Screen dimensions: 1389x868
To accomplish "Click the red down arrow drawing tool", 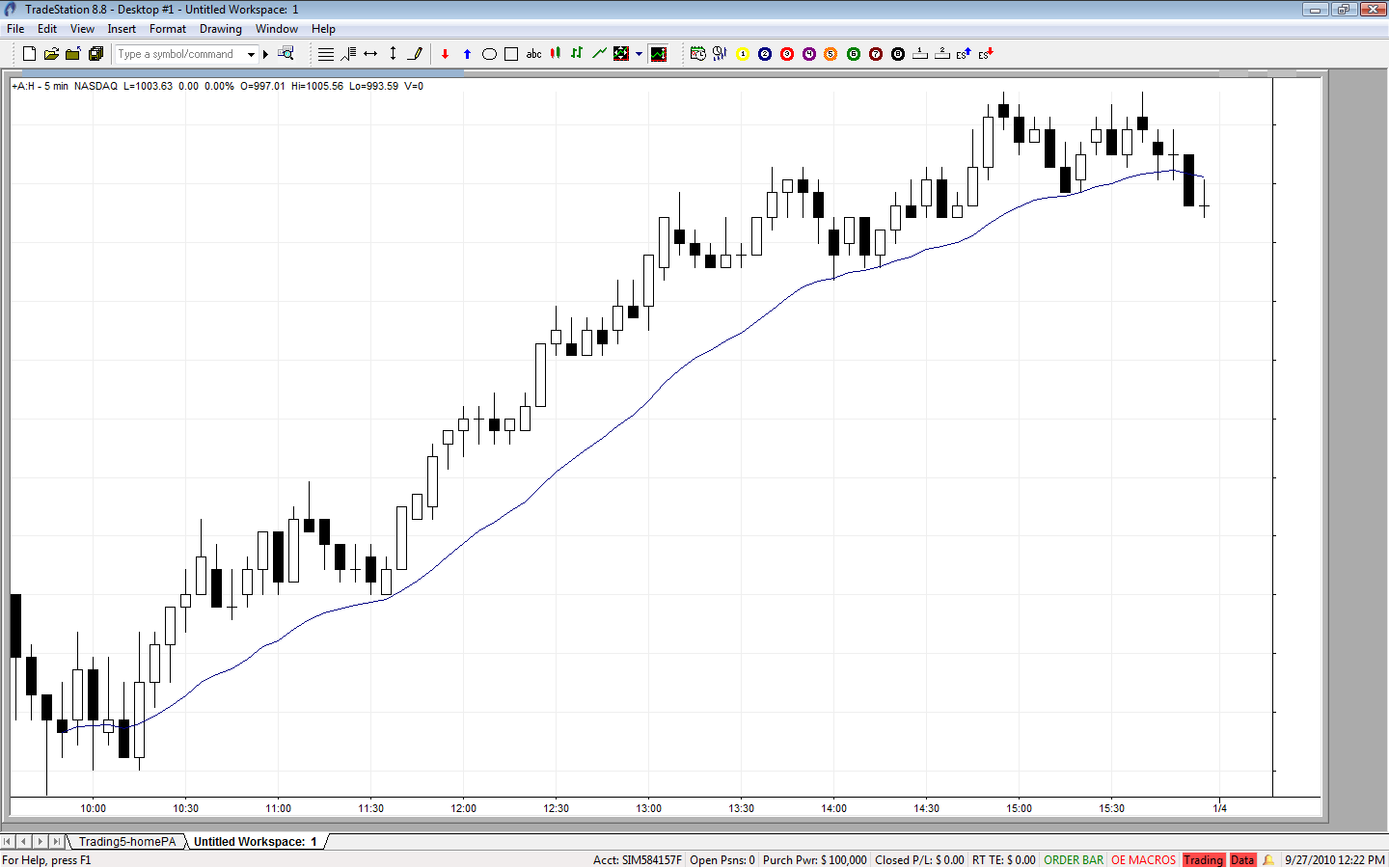I will coord(445,54).
